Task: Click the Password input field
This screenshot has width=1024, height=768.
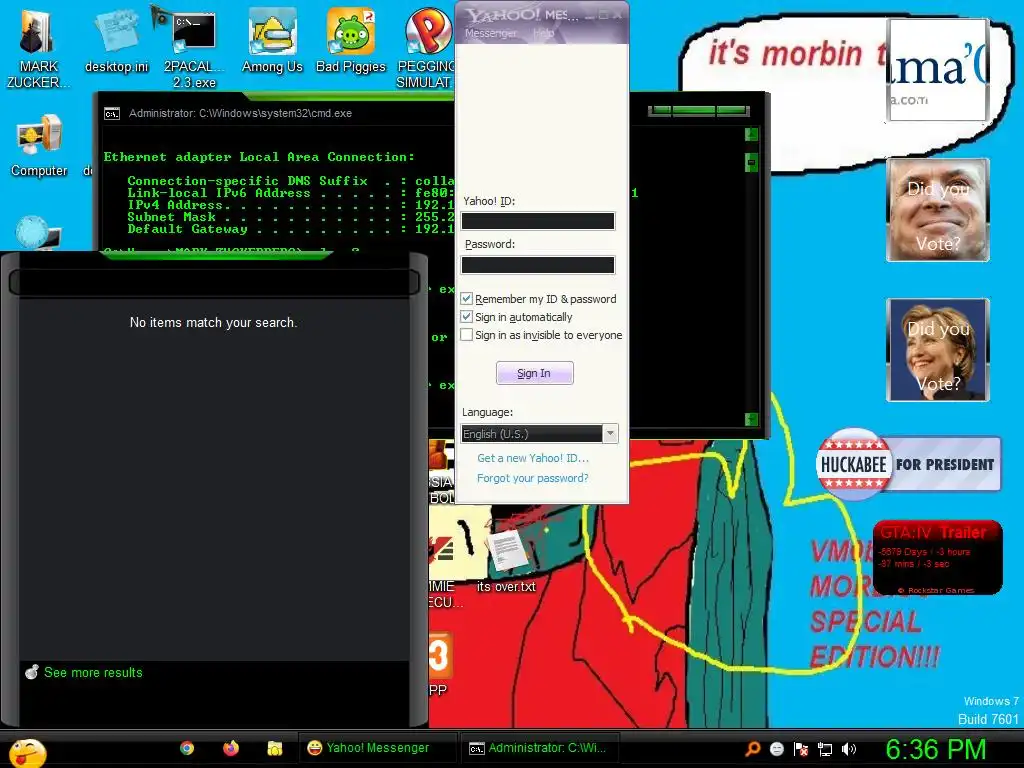Action: tap(537, 264)
